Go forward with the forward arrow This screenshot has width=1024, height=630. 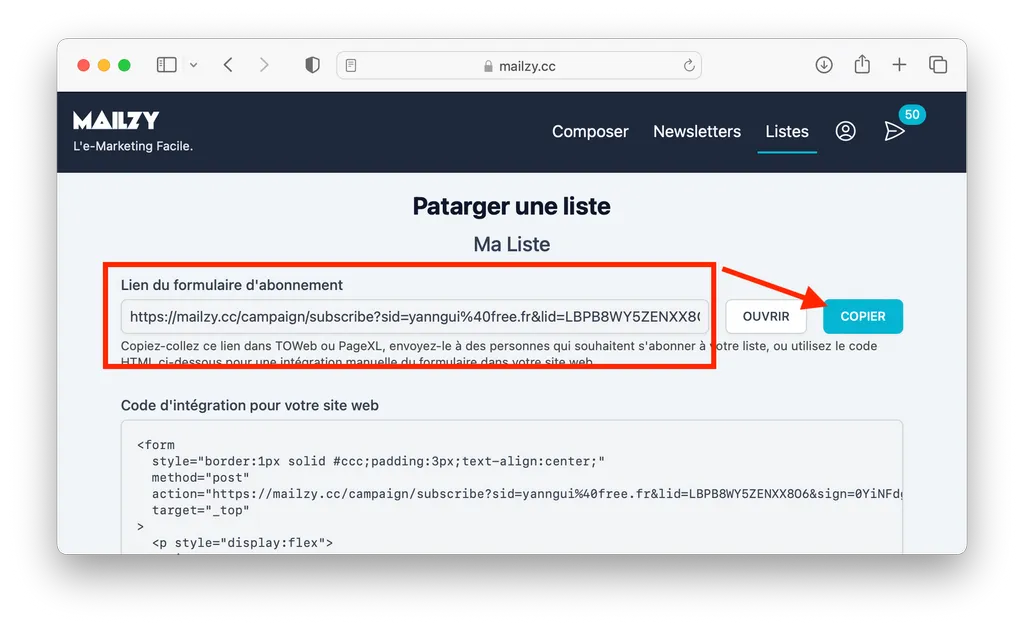264,65
